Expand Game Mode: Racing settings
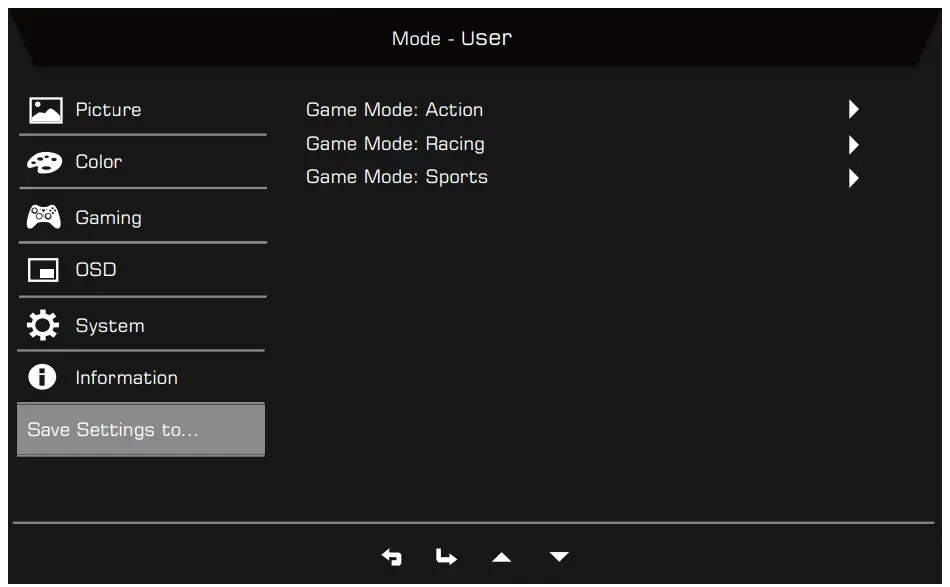950x587 pixels. [852, 143]
